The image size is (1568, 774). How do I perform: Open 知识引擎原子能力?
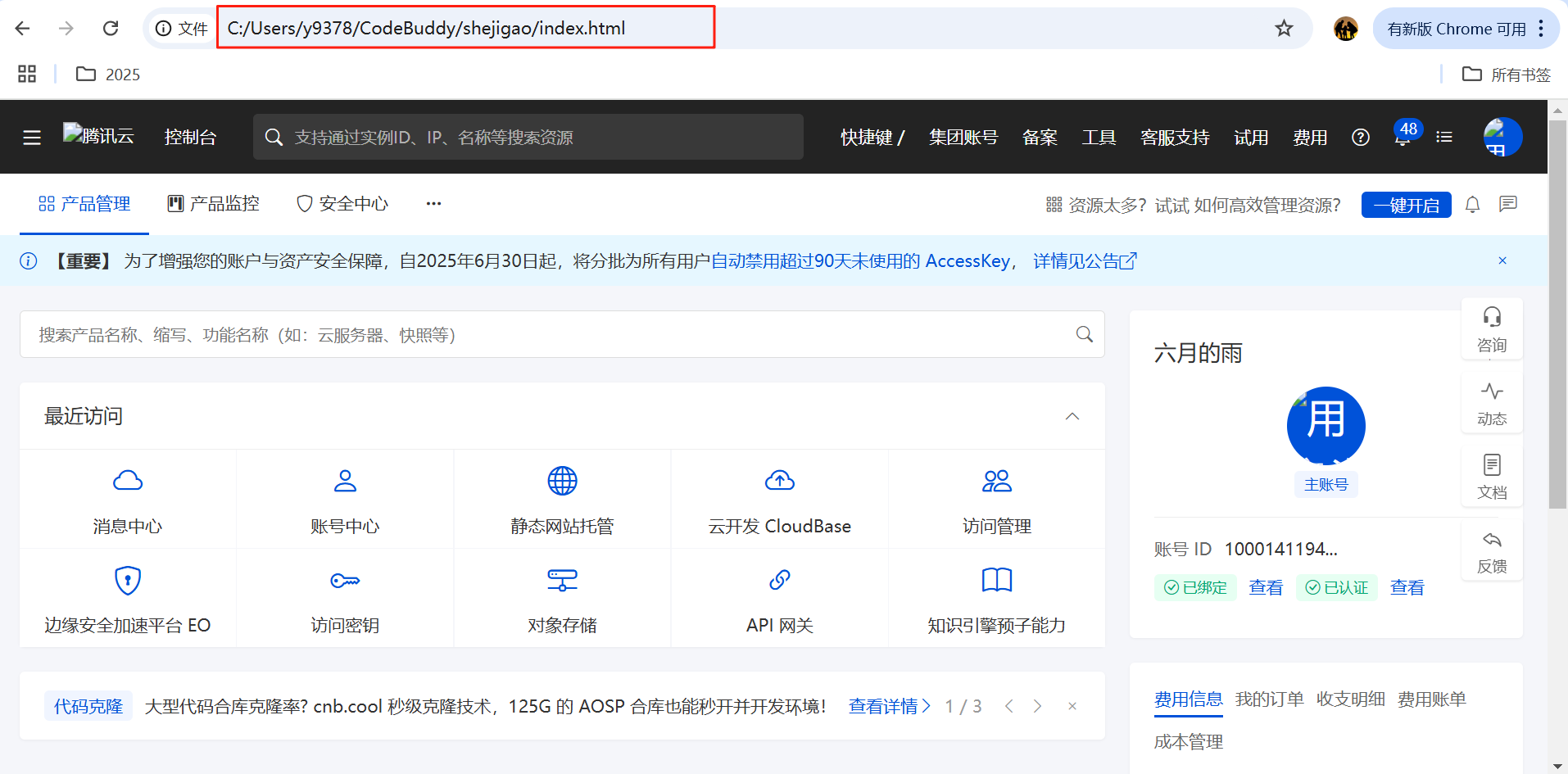click(997, 599)
